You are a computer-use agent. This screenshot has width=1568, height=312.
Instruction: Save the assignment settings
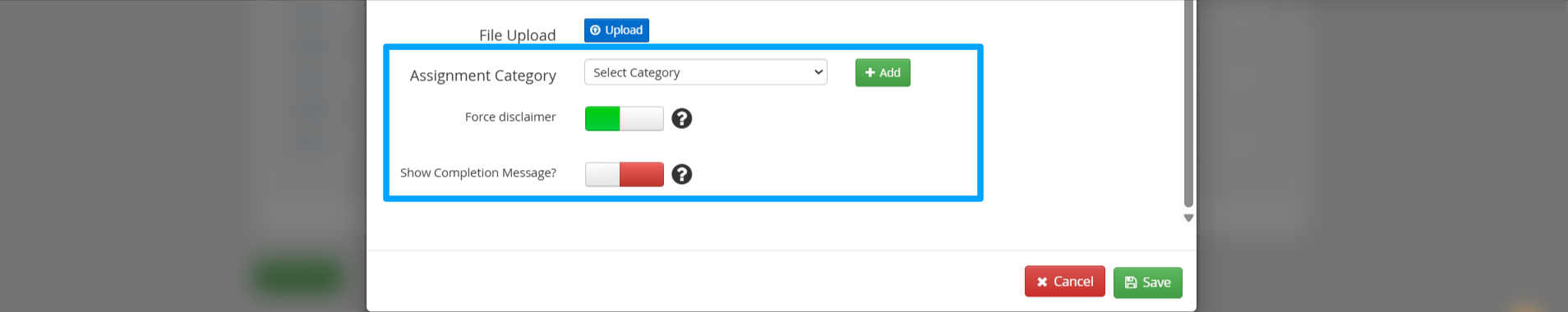tap(1147, 282)
